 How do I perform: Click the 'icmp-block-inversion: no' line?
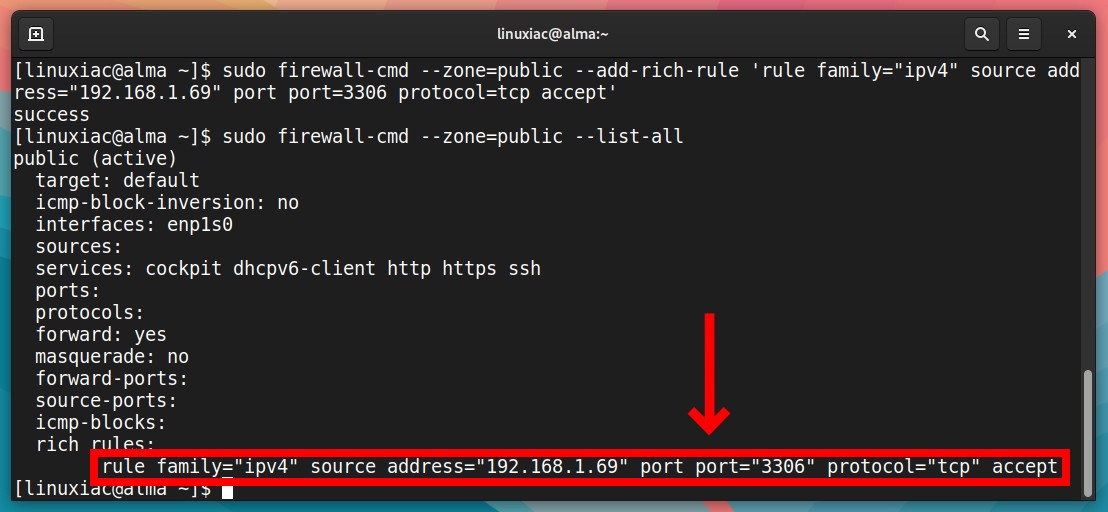(167, 203)
